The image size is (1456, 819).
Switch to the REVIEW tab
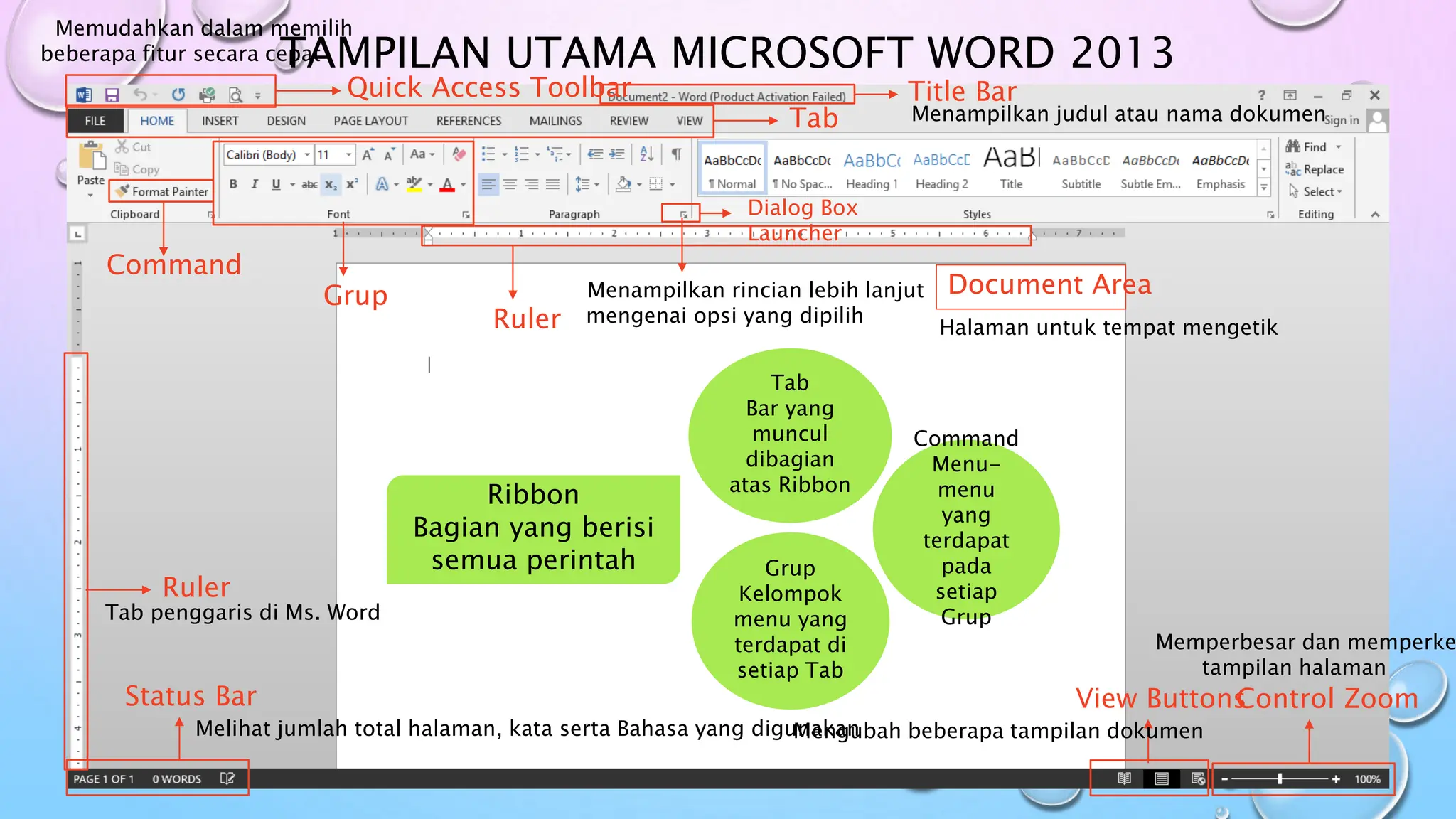[629, 121]
